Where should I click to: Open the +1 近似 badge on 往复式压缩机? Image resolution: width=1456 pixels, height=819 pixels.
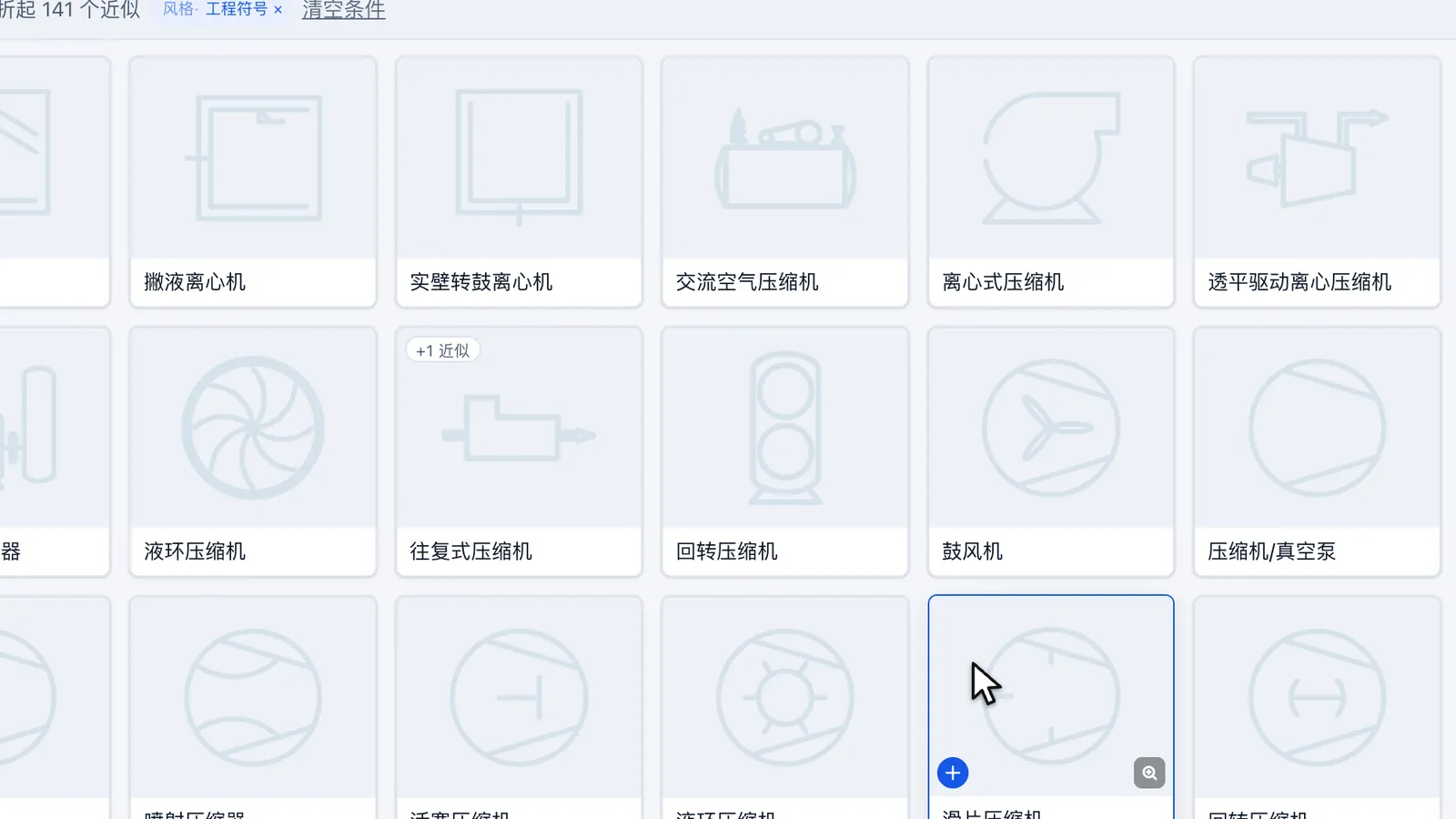(x=443, y=350)
